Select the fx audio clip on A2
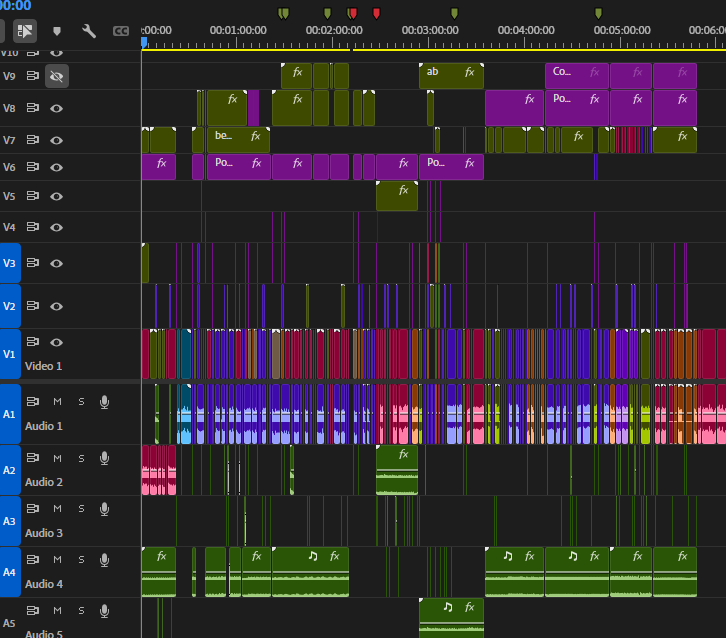 (397, 470)
